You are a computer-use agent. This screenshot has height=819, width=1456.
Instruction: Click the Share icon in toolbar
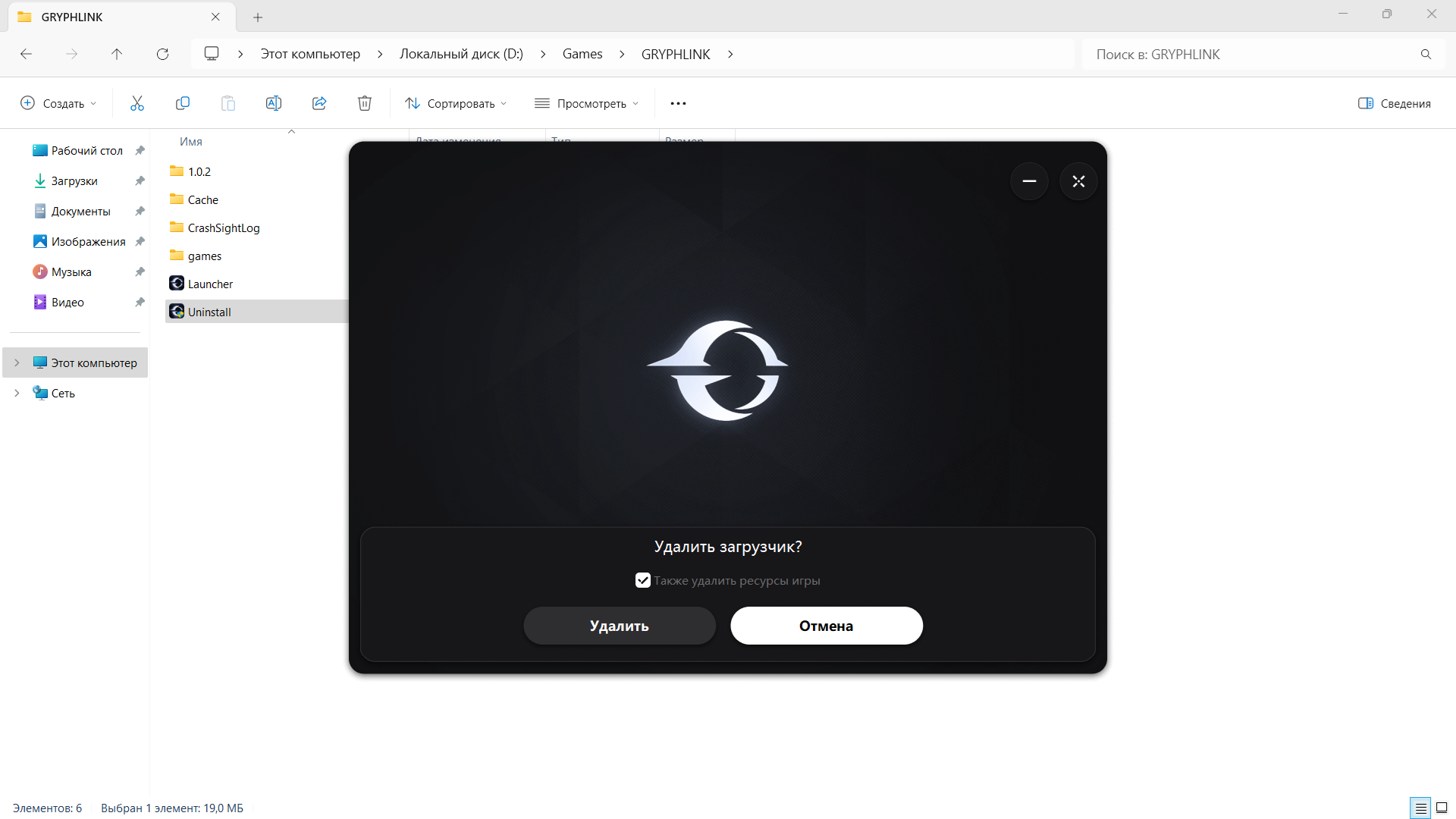tap(319, 103)
